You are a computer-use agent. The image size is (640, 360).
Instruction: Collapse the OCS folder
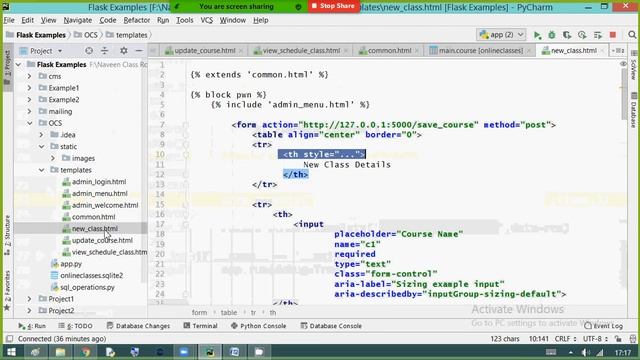click(29, 123)
